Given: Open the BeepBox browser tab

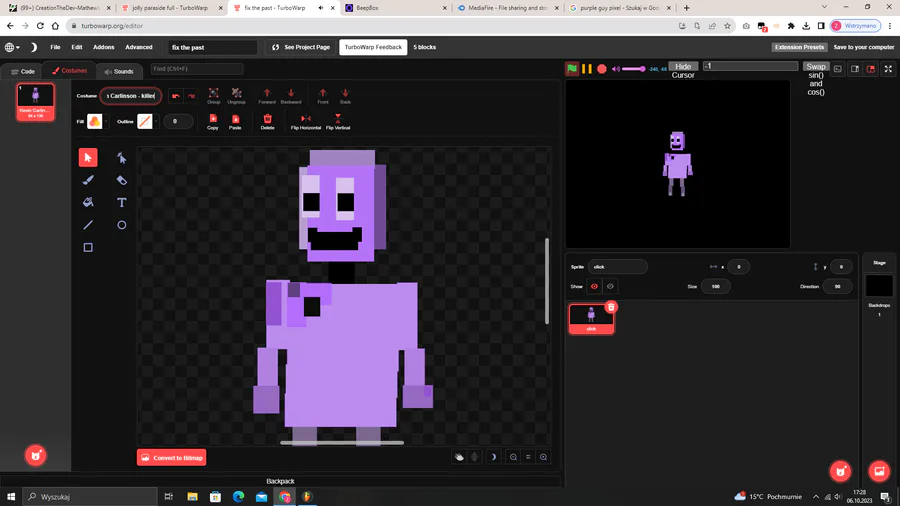Looking at the screenshot, I should (395, 8).
